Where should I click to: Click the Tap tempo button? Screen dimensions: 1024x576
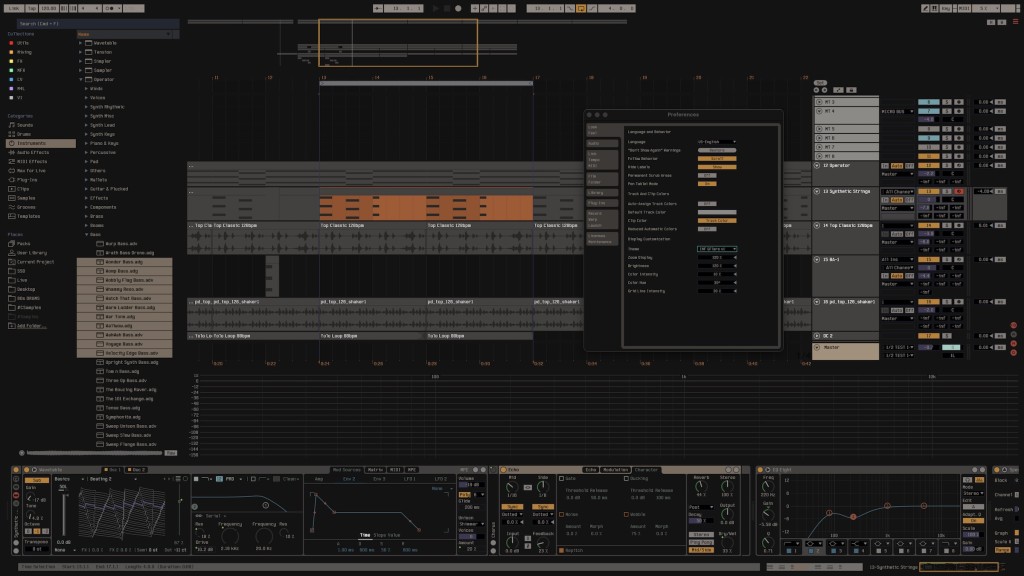[x=33, y=8]
